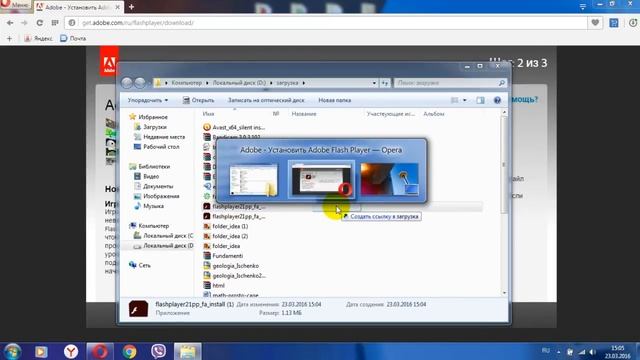Click the Explorer forward arrow button
Screen dimensions: 640x360
tap(140, 83)
